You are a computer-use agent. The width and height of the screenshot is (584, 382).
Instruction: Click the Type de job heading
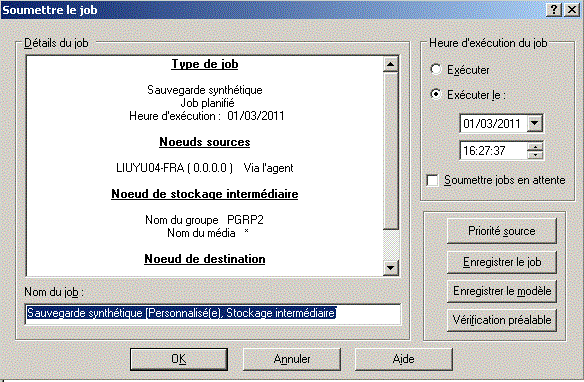tap(205, 64)
